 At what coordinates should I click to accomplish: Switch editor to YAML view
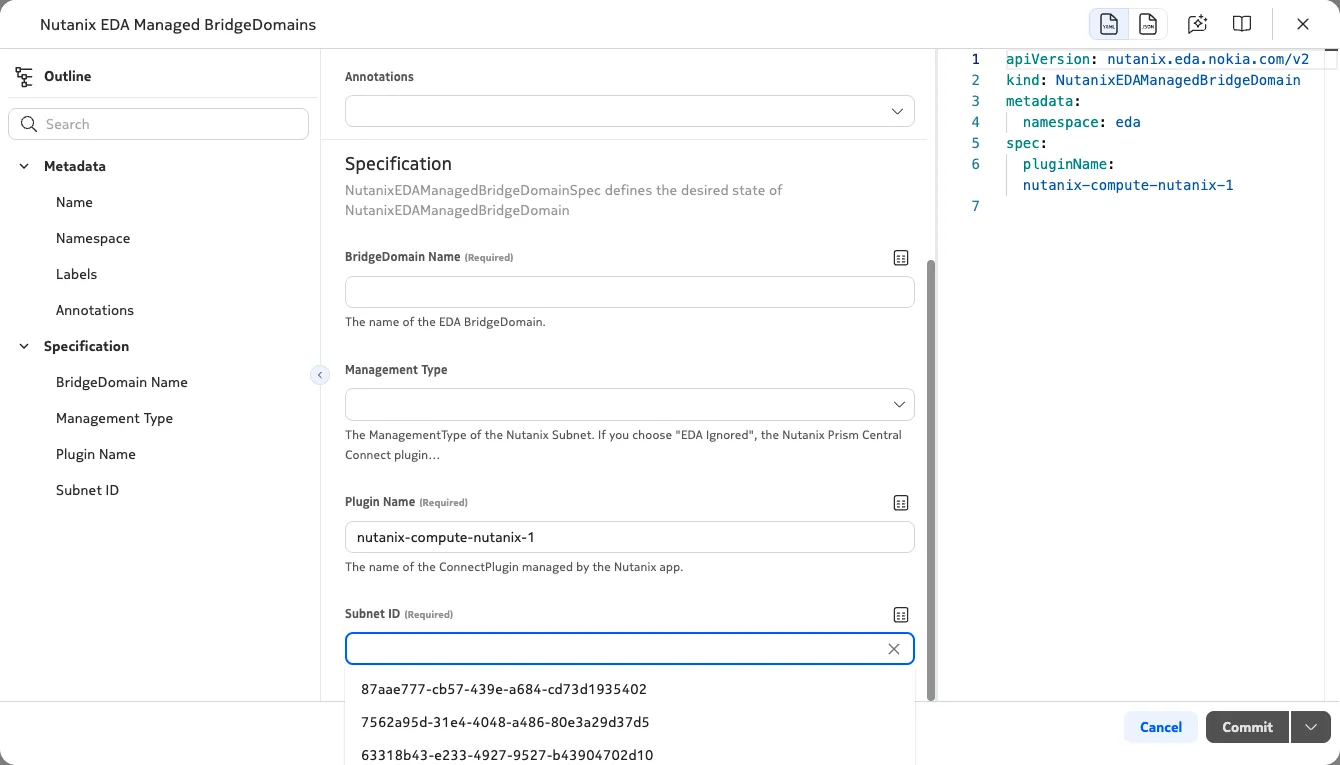coord(1108,24)
